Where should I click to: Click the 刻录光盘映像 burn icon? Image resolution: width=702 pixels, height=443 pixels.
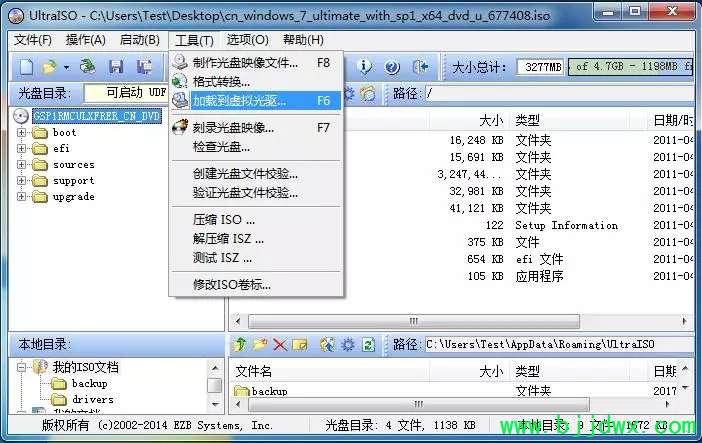tap(180, 128)
